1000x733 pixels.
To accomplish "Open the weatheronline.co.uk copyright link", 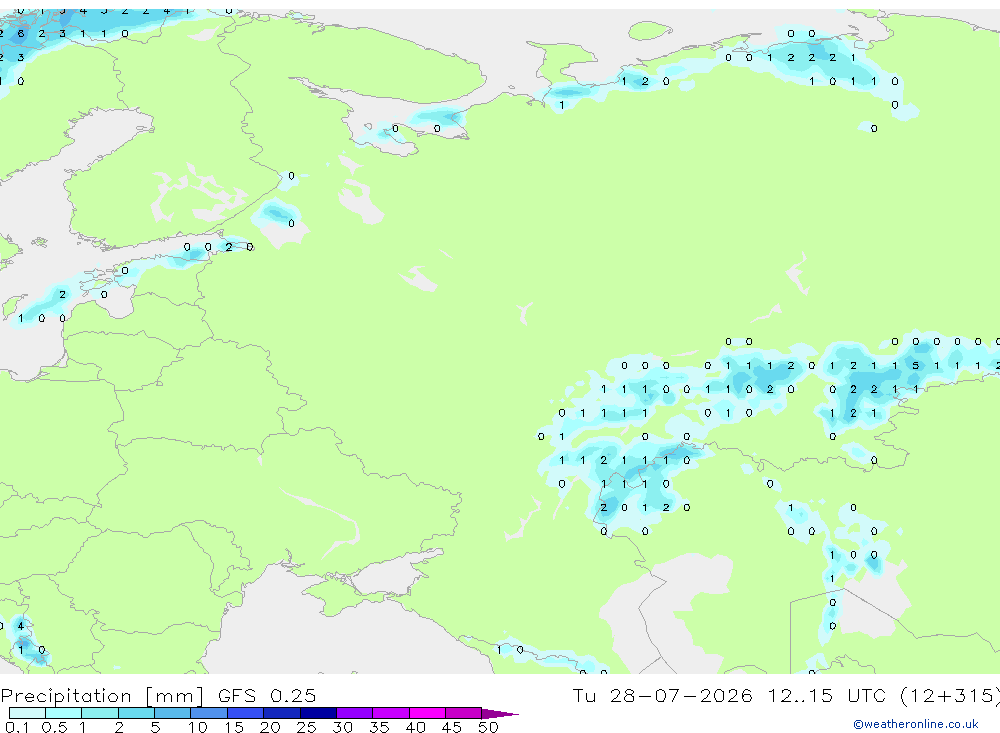I will tap(916, 724).
